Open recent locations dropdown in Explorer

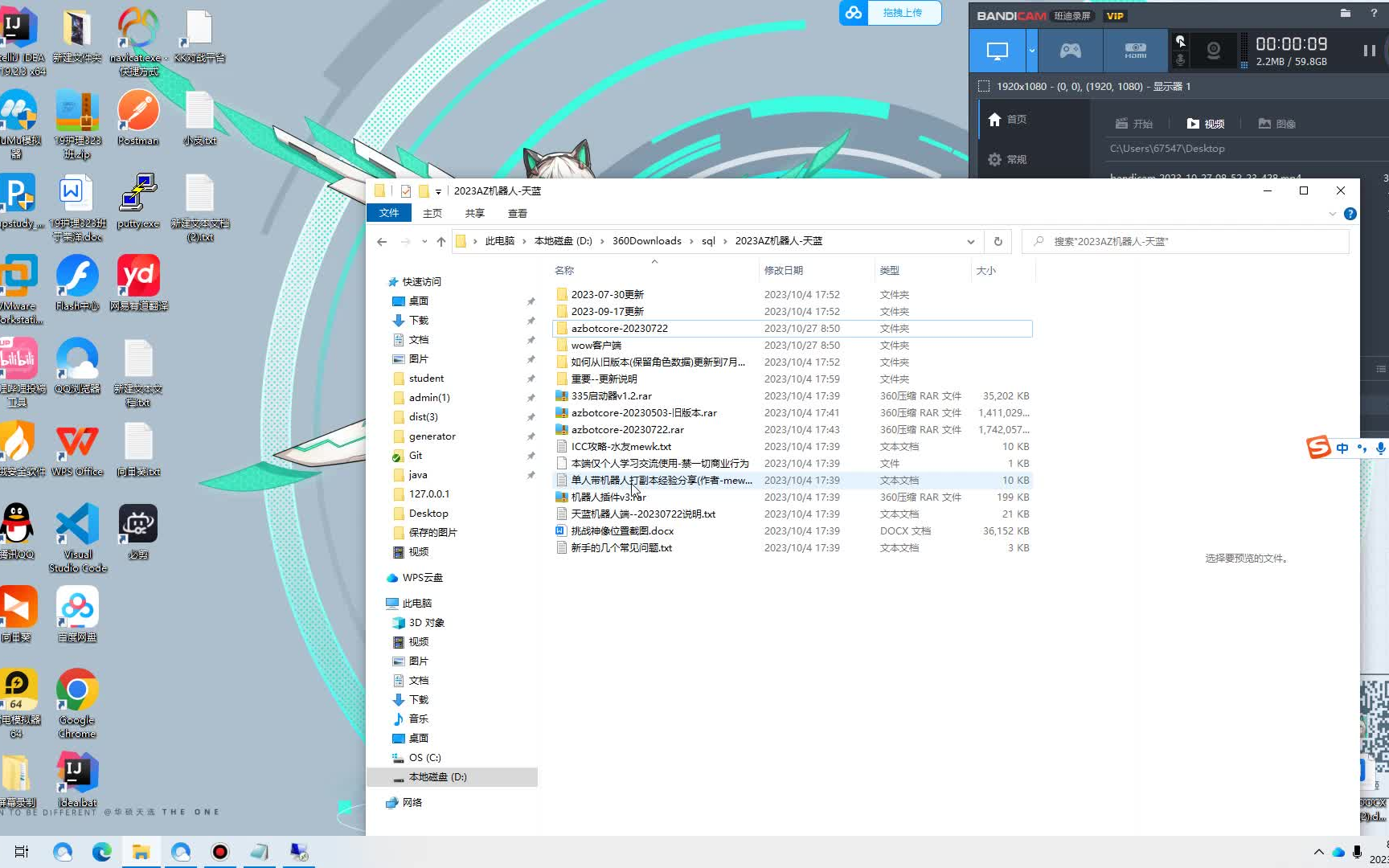pyautogui.click(x=424, y=241)
